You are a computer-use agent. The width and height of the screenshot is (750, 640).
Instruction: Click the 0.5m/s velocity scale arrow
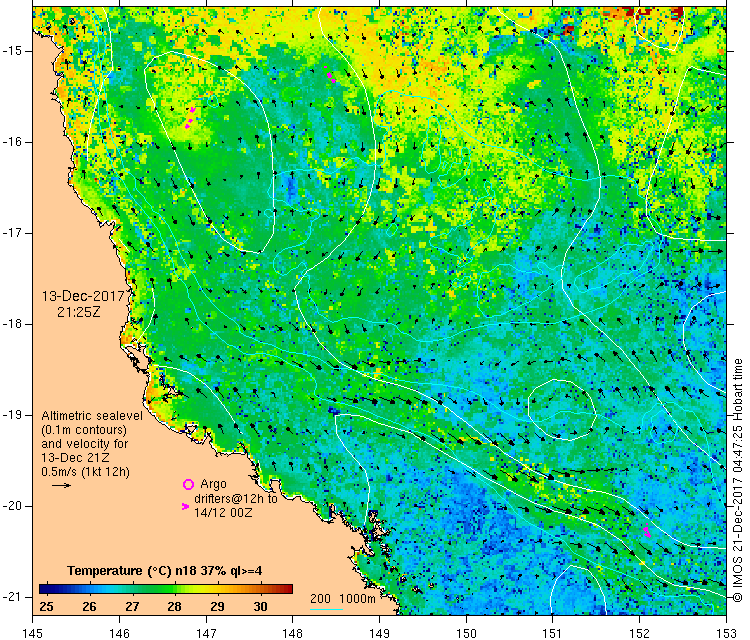[x=61, y=486]
